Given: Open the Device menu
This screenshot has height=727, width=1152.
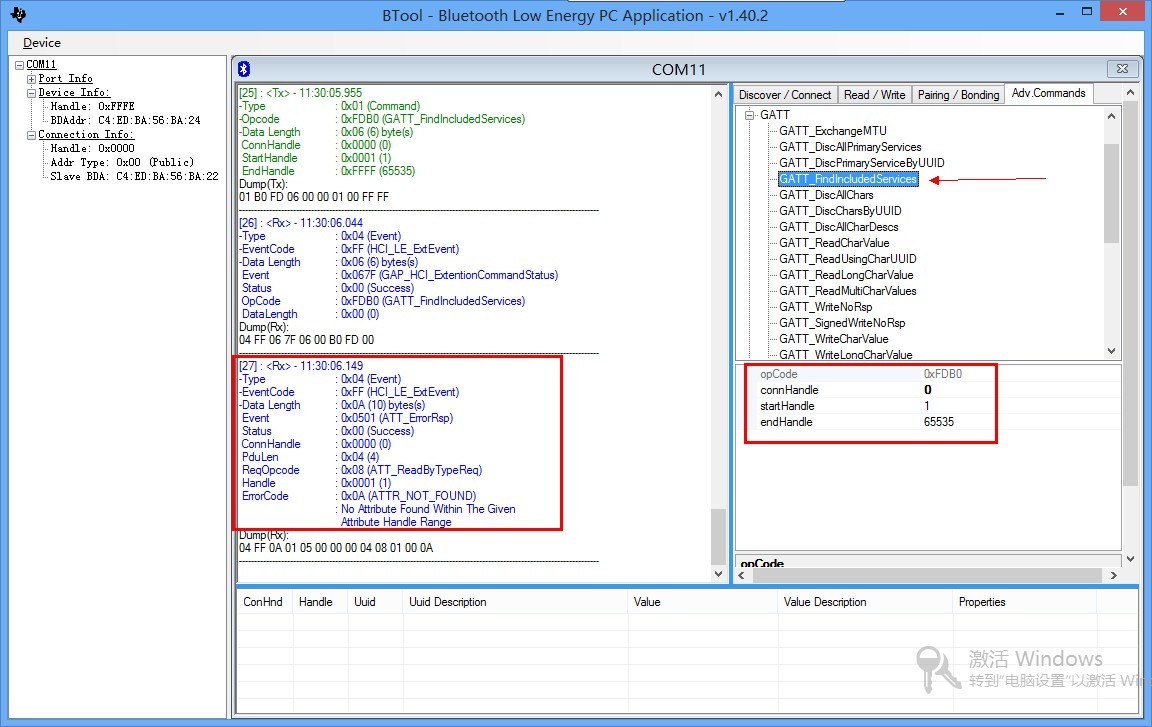Looking at the screenshot, I should pyautogui.click(x=42, y=43).
